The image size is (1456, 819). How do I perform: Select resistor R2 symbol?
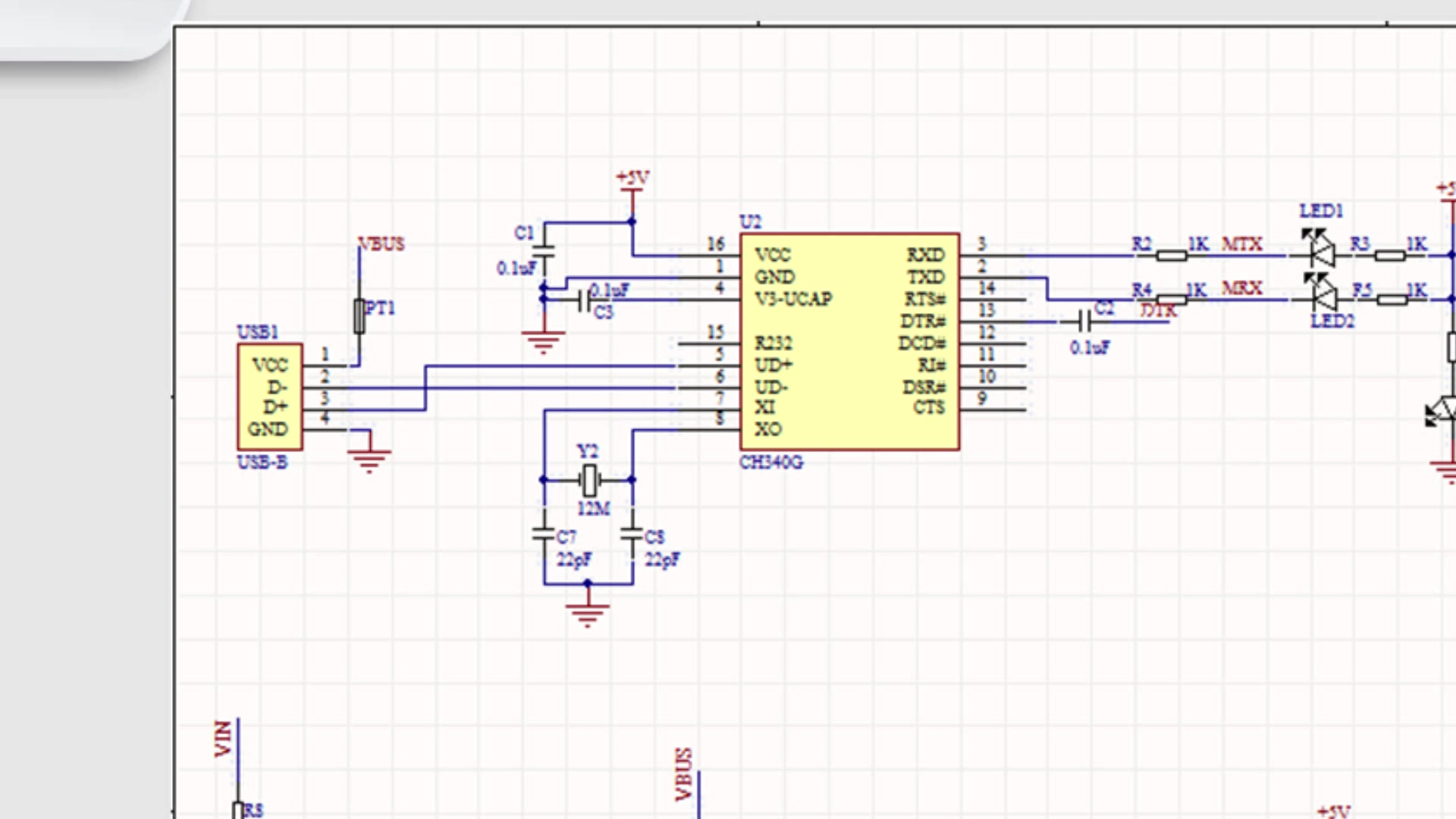[x=1172, y=256]
